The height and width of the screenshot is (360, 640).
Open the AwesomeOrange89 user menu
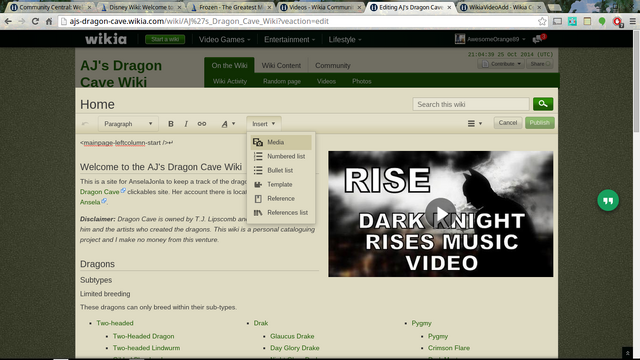[x=490, y=39]
